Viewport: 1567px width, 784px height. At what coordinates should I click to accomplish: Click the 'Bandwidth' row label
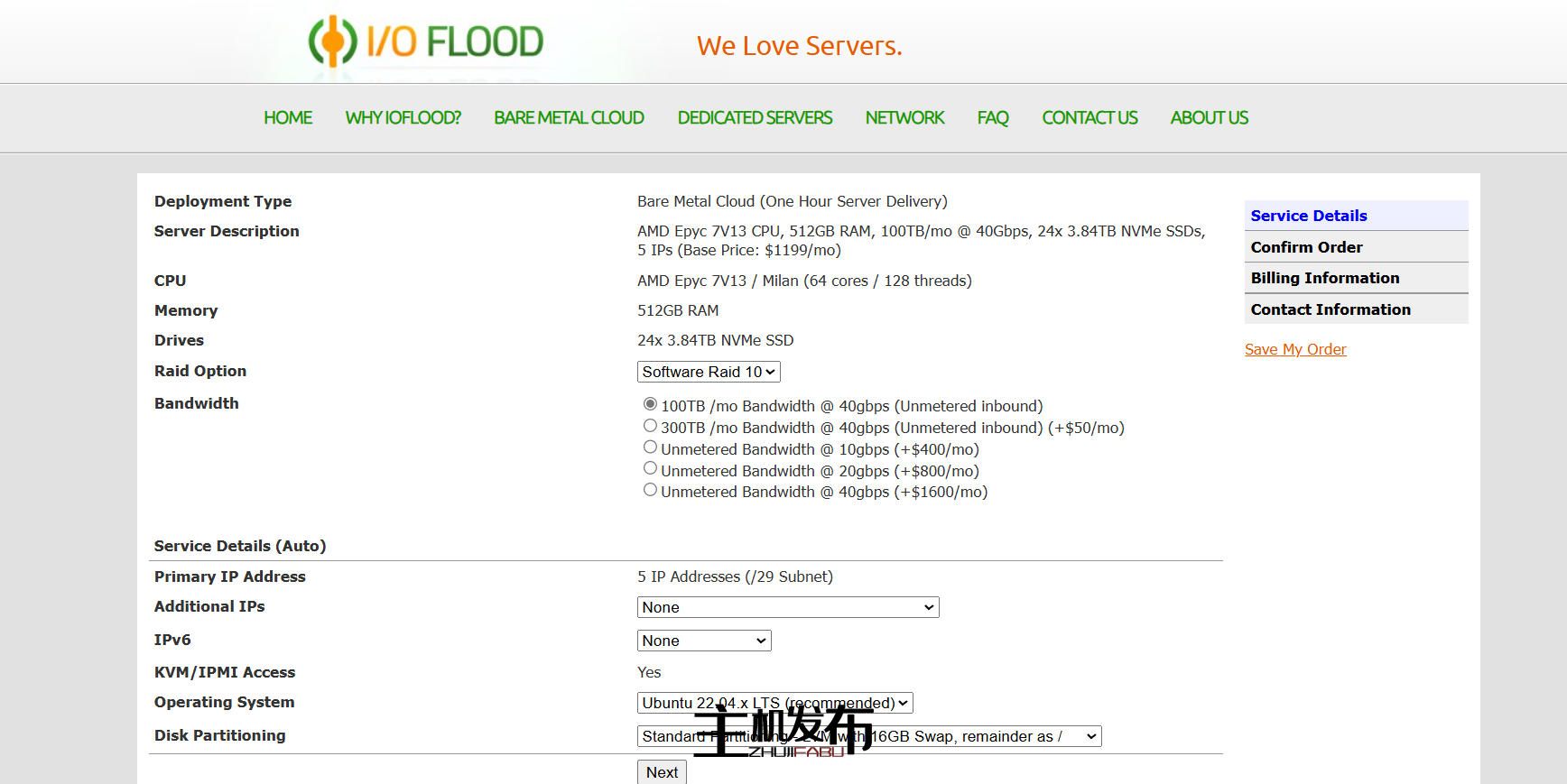coord(197,403)
